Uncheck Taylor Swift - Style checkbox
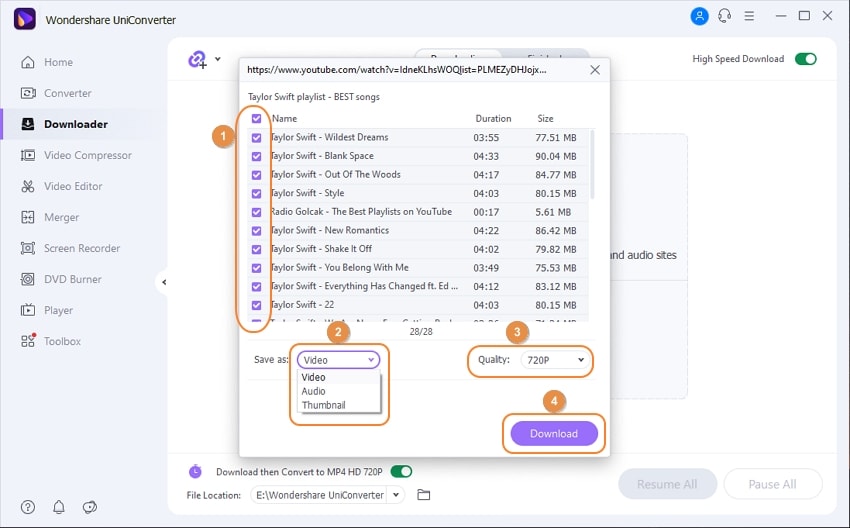The image size is (850, 528). coord(256,194)
